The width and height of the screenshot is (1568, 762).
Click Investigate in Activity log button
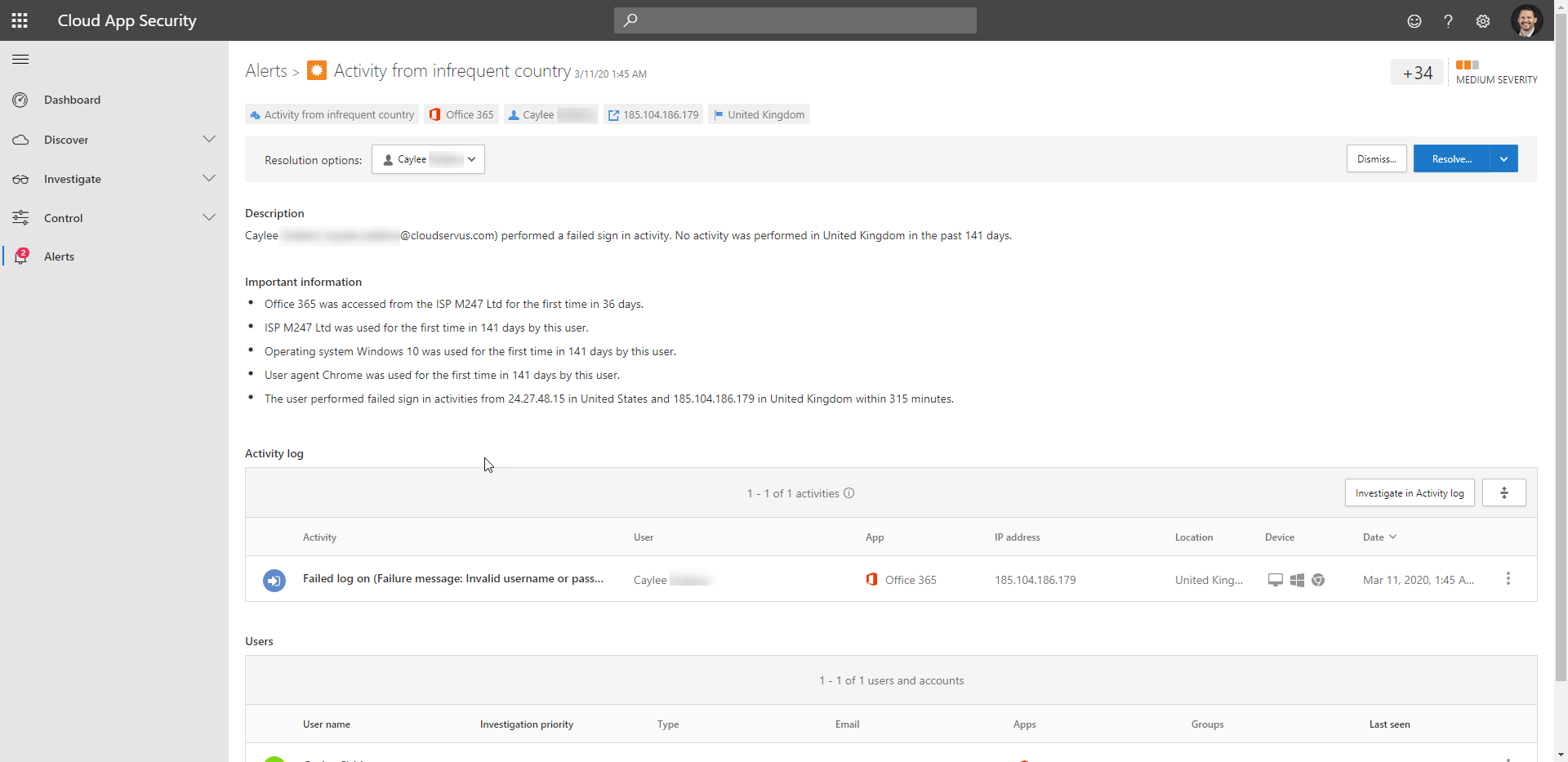coord(1410,492)
